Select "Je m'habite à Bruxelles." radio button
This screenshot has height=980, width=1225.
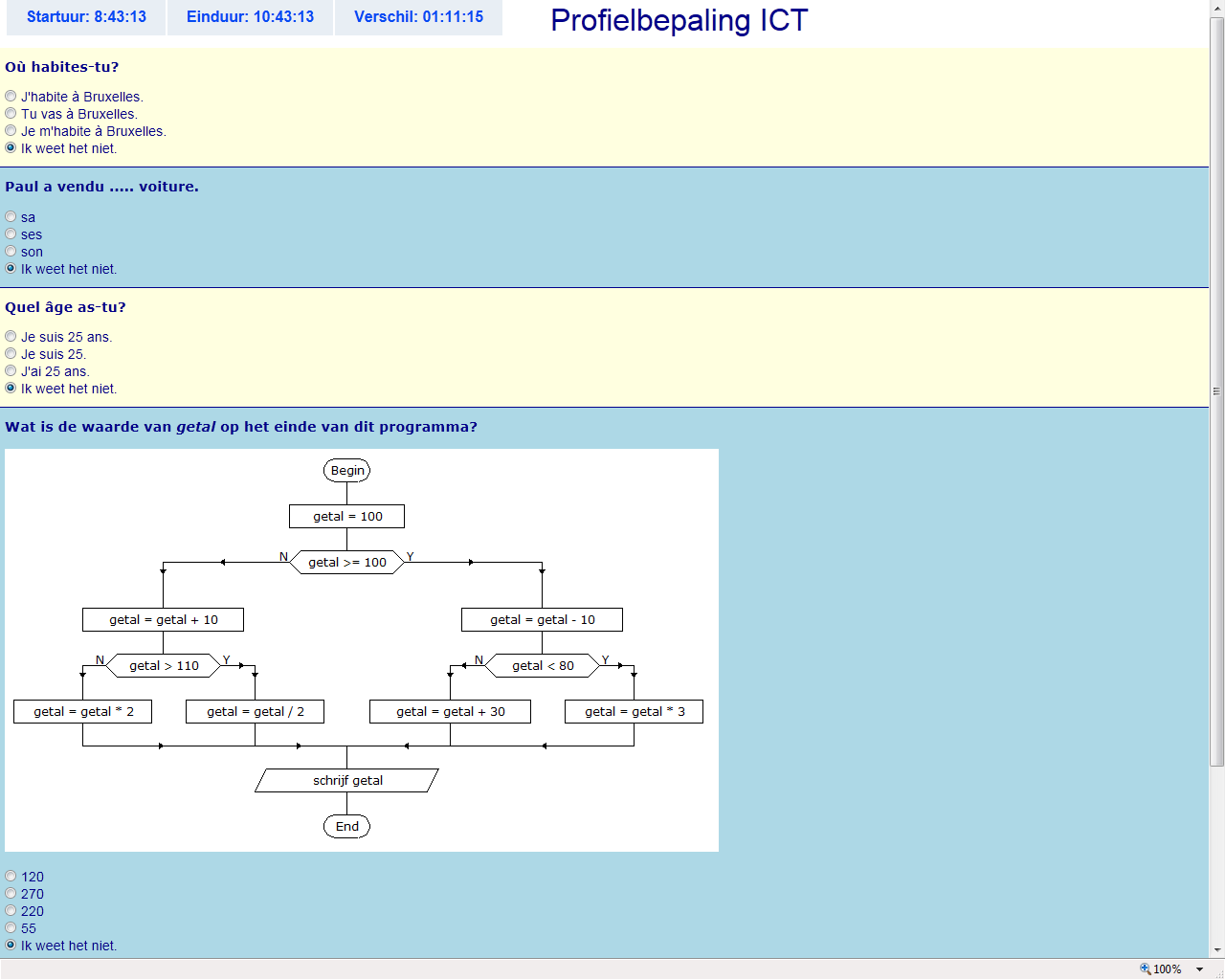click(11, 131)
